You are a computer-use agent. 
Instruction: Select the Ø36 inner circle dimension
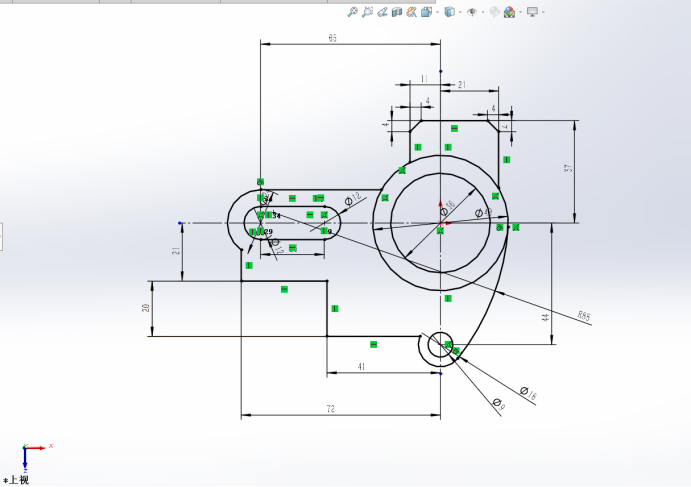[x=448, y=208]
